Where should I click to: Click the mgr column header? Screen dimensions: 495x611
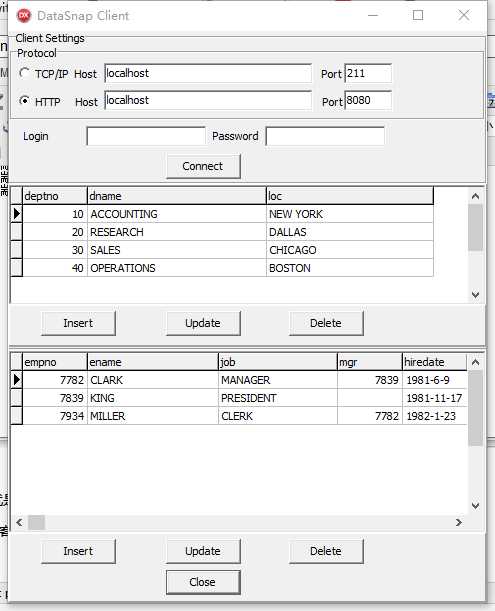point(369,362)
